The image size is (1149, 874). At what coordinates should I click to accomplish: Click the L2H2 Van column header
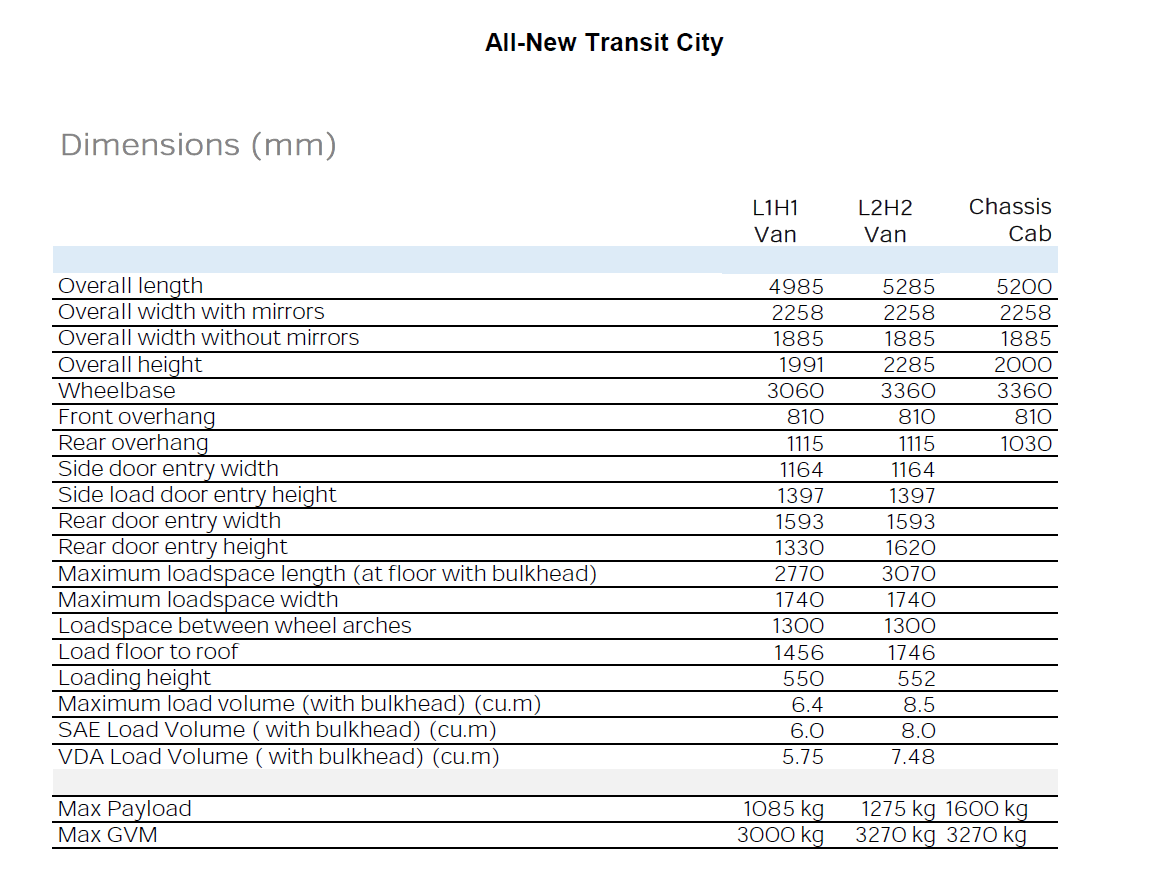(886, 220)
